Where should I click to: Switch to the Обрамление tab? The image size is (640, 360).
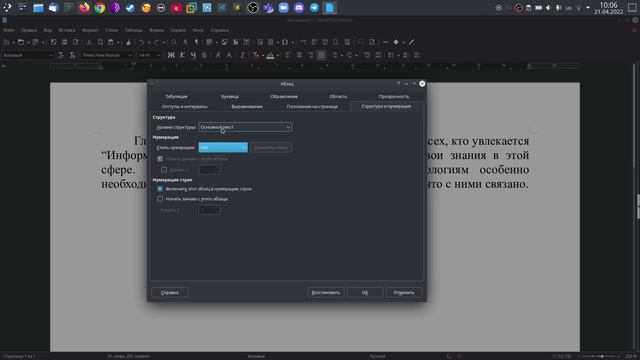pyautogui.click(x=284, y=97)
